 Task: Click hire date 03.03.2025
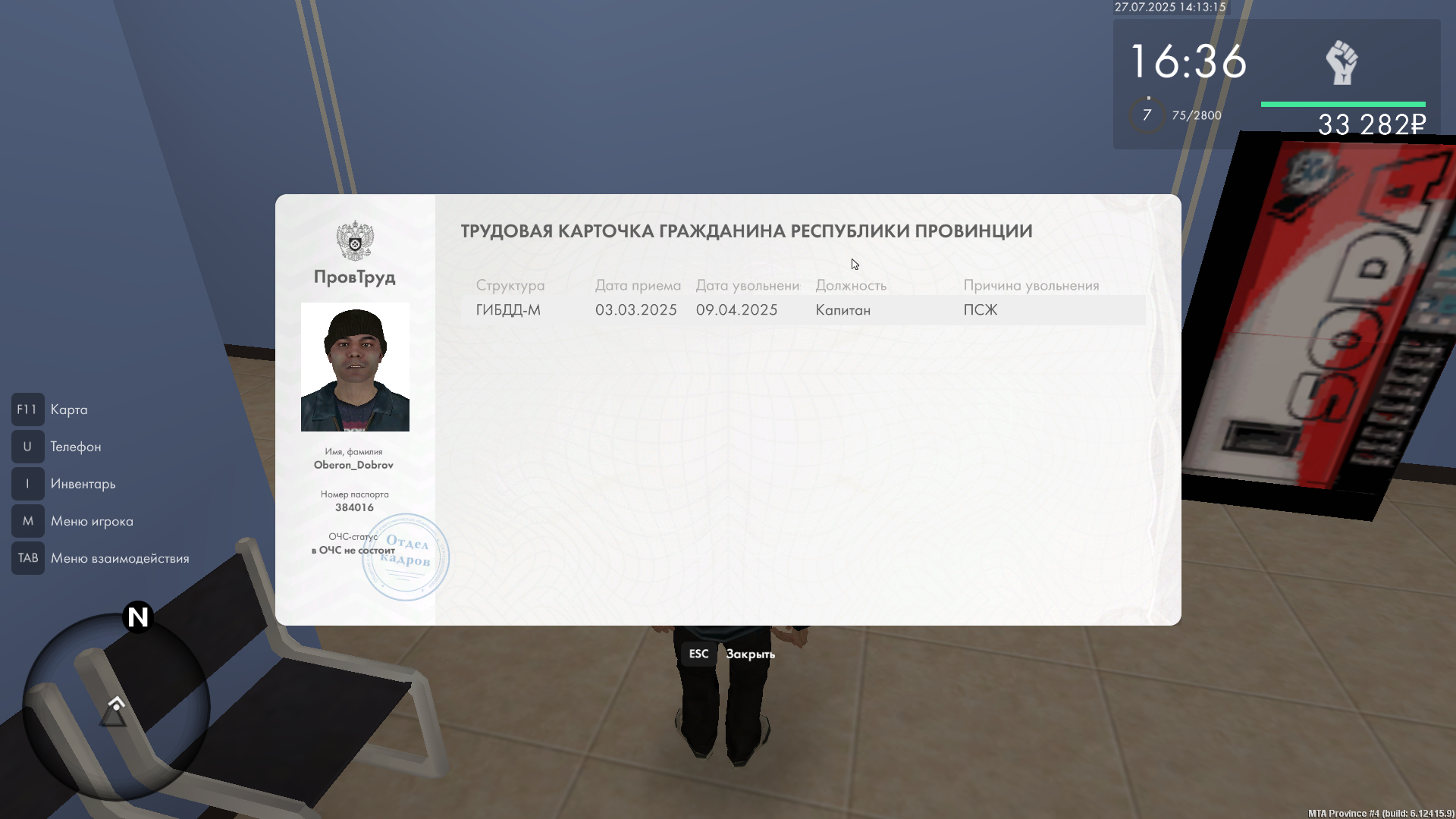pos(636,310)
